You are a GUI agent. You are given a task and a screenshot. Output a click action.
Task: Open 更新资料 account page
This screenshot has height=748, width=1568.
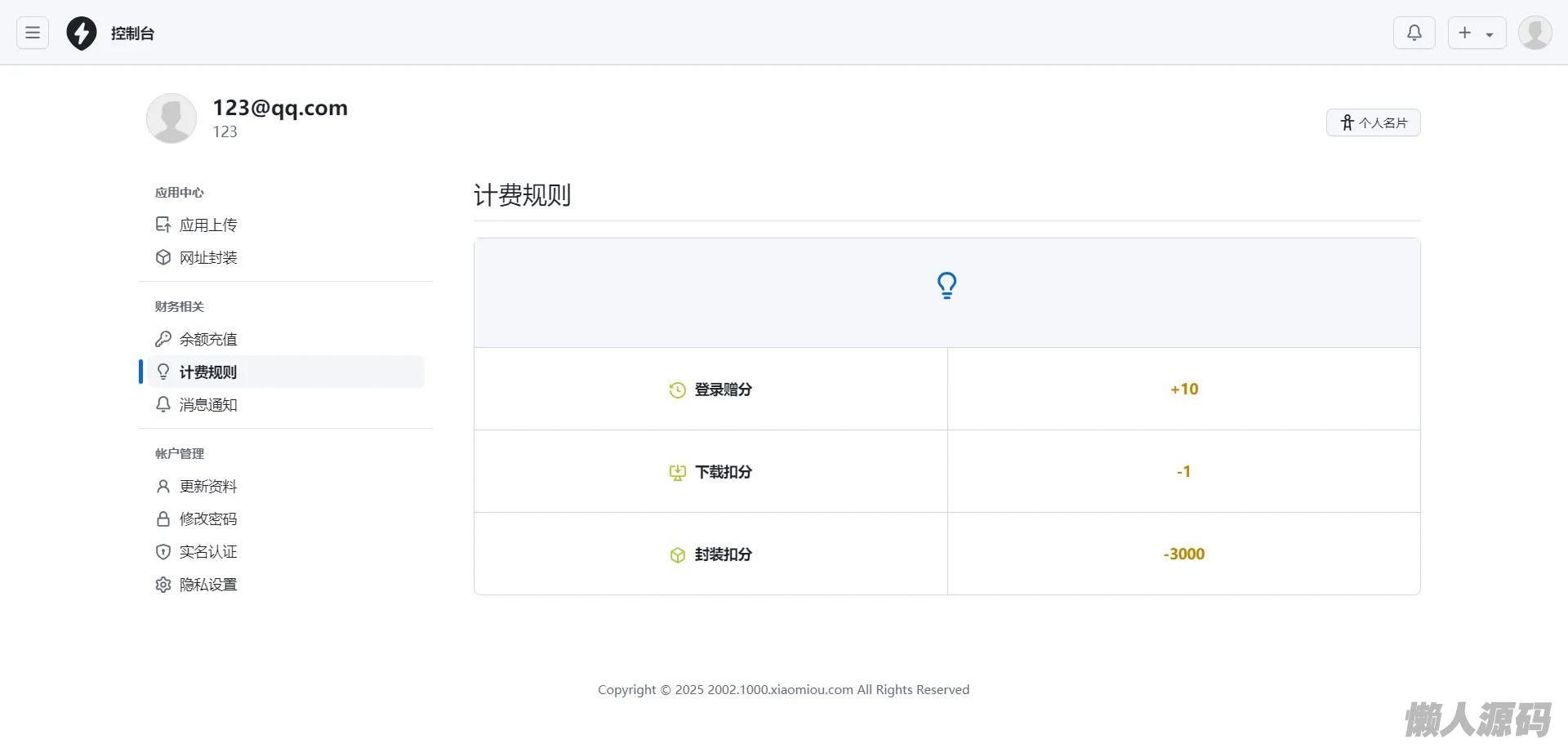(x=207, y=486)
